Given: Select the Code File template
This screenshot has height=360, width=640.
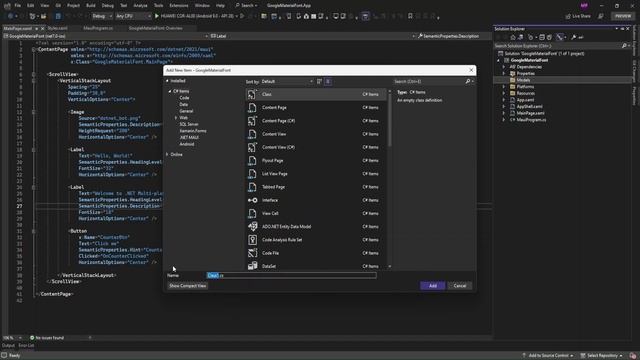Looking at the screenshot, I should (316, 253).
